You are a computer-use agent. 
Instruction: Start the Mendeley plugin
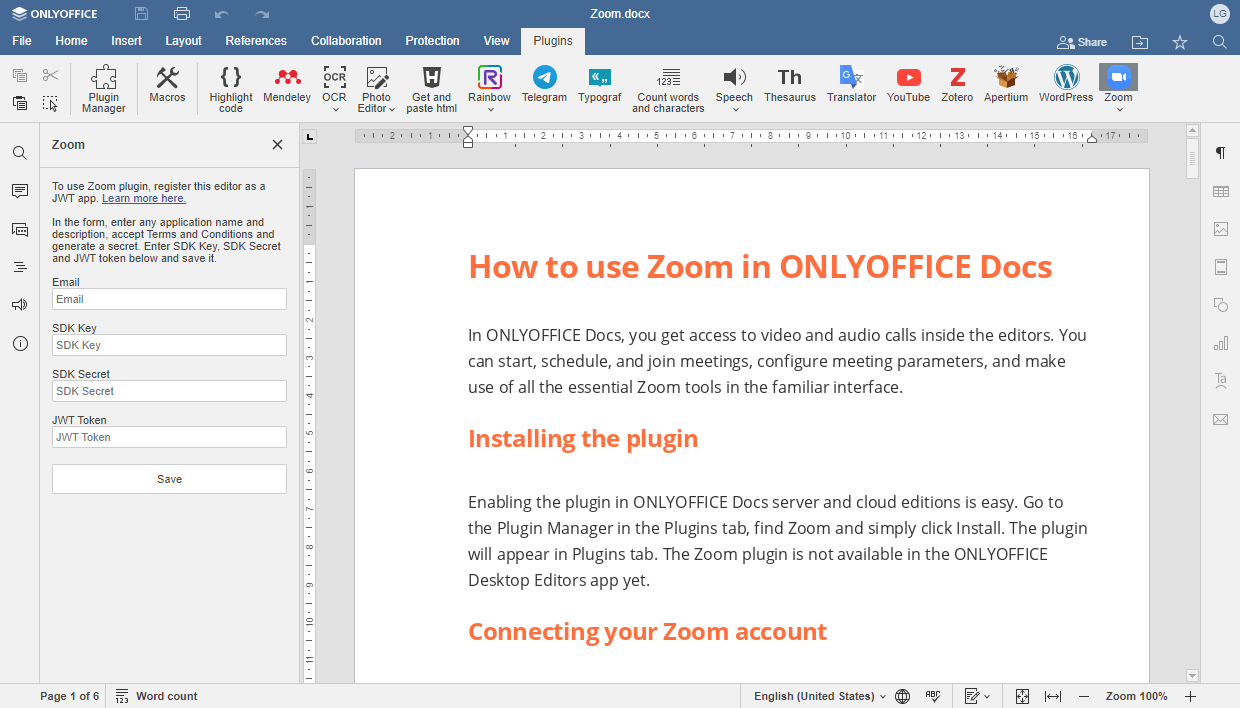click(x=287, y=84)
